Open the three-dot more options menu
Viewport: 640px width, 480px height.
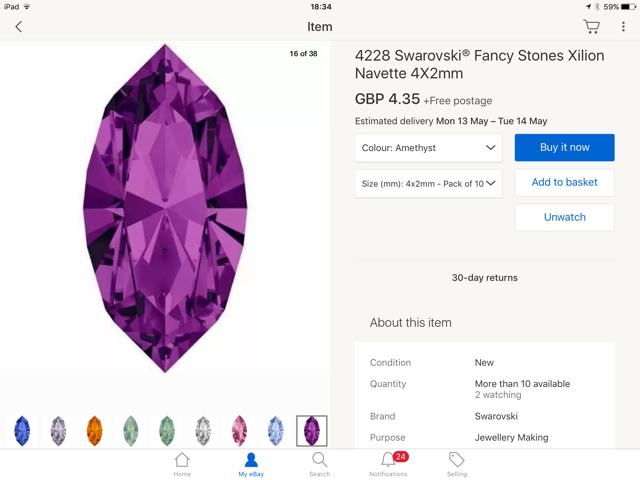pyautogui.click(x=623, y=27)
